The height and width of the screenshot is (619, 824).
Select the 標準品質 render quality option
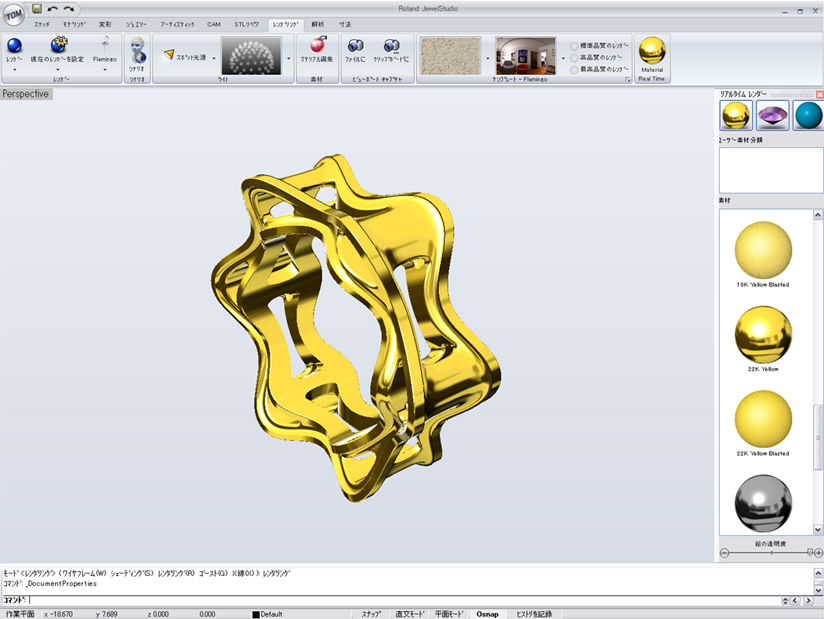(x=574, y=46)
